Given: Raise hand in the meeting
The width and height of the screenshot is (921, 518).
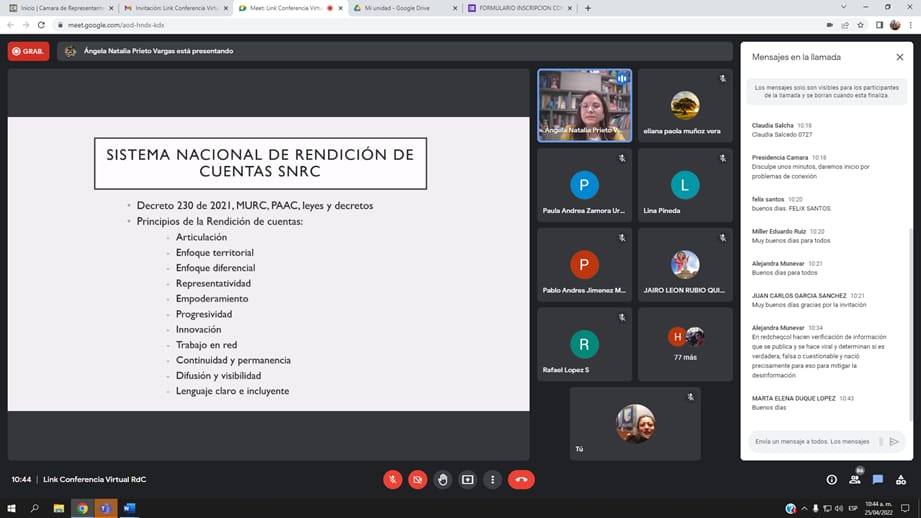Looking at the screenshot, I should pyautogui.click(x=443, y=480).
